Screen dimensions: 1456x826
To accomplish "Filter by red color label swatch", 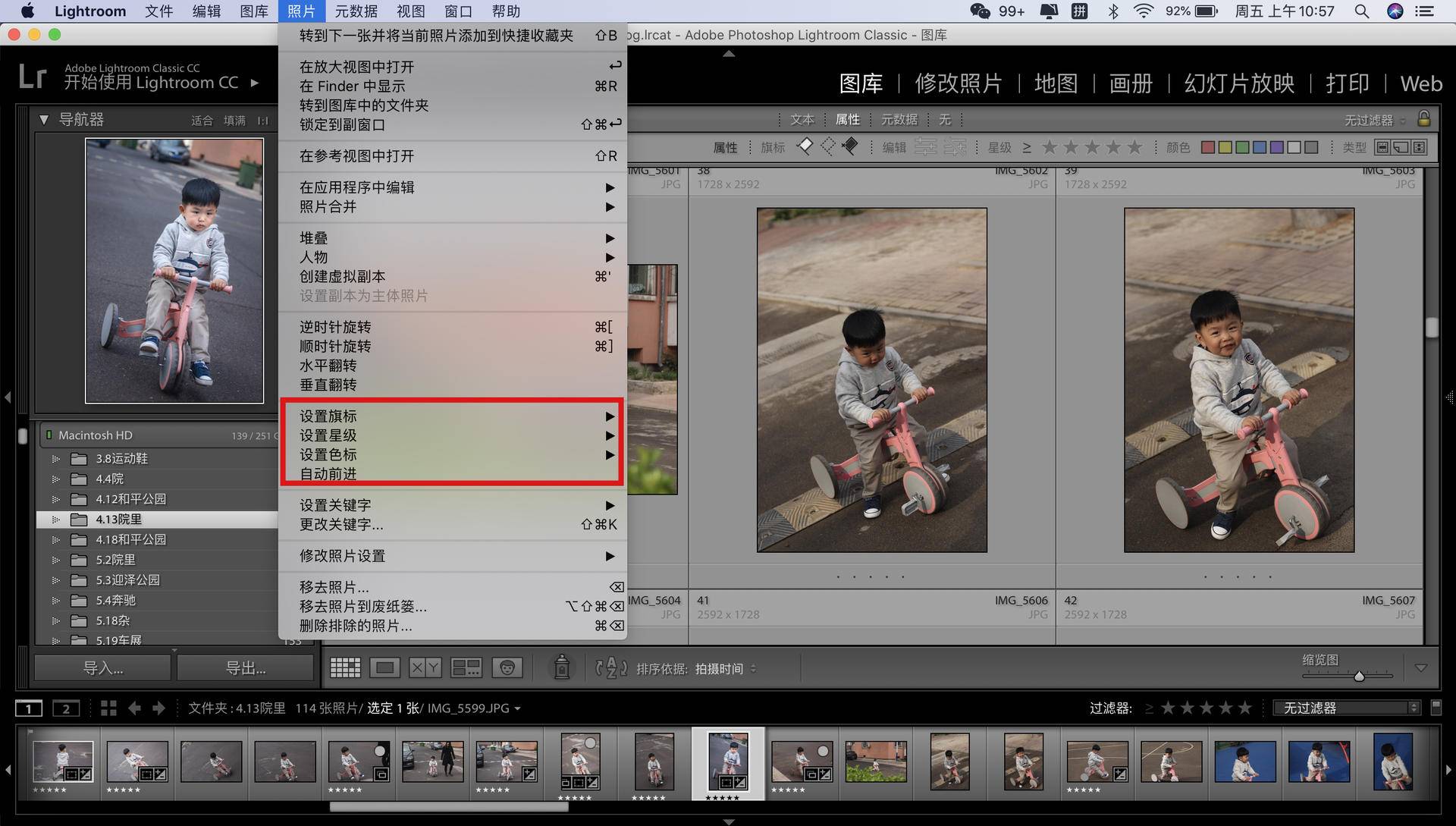I will (x=1208, y=147).
